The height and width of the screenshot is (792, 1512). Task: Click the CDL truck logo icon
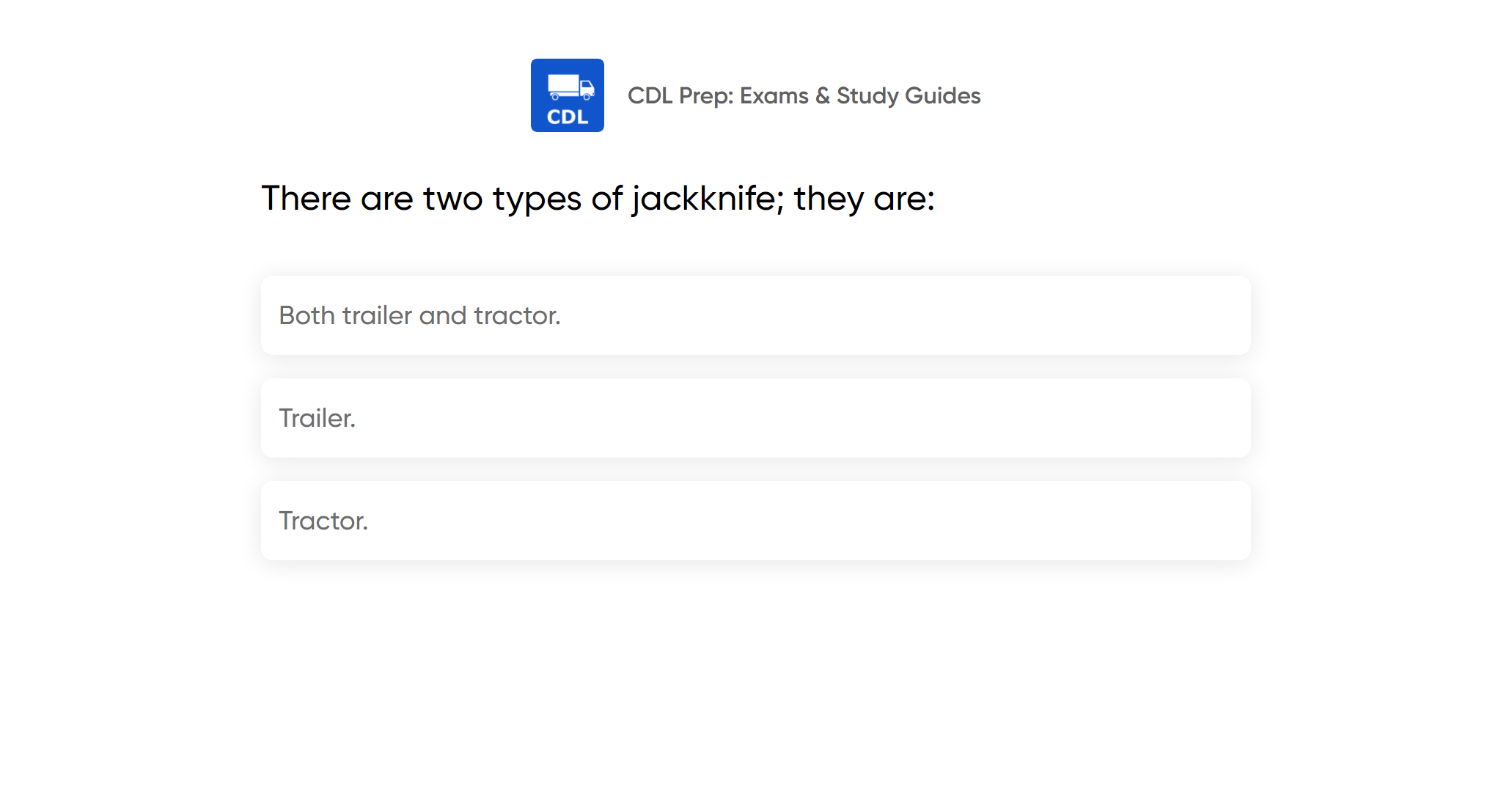click(567, 95)
